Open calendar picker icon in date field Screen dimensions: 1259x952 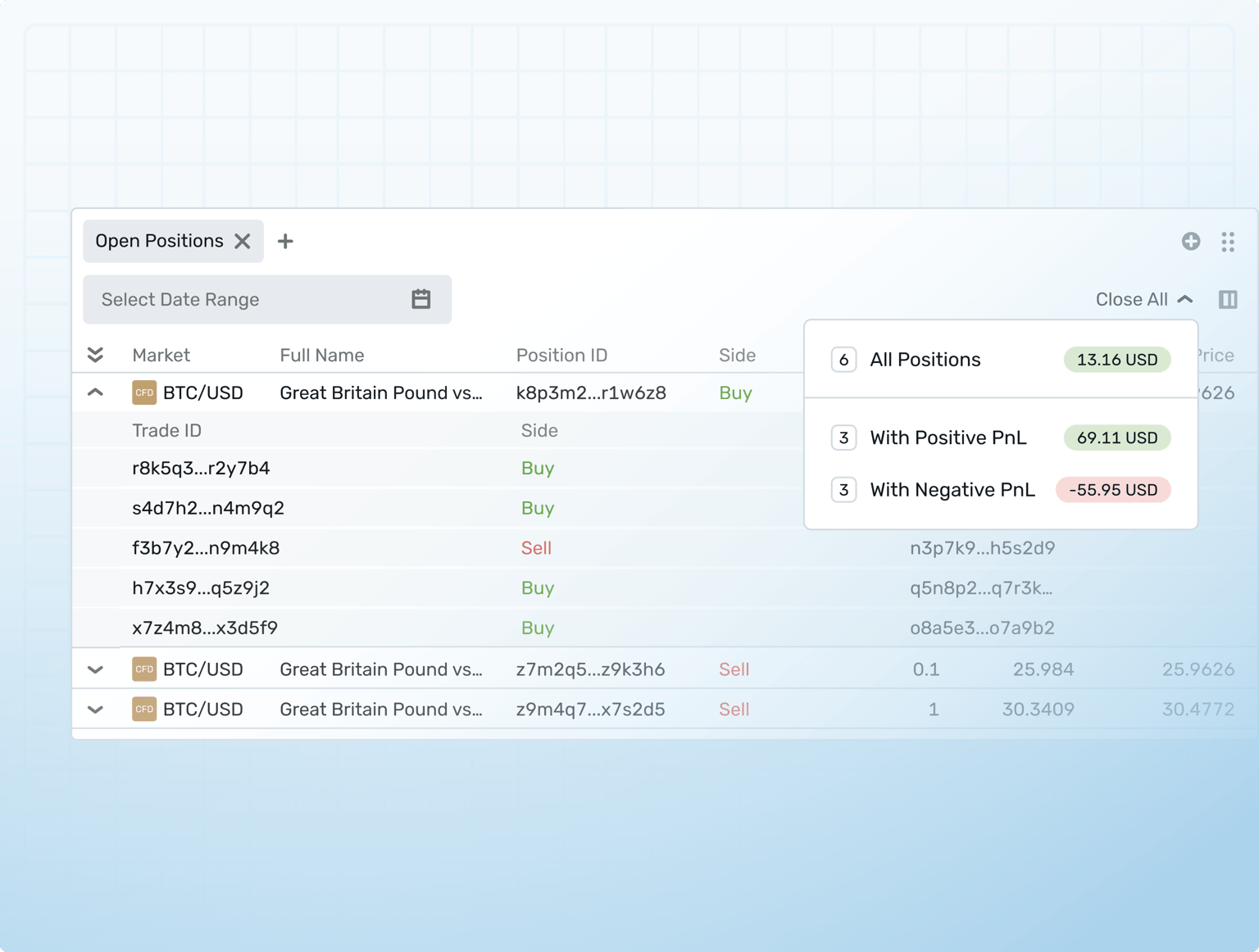pyautogui.click(x=421, y=299)
